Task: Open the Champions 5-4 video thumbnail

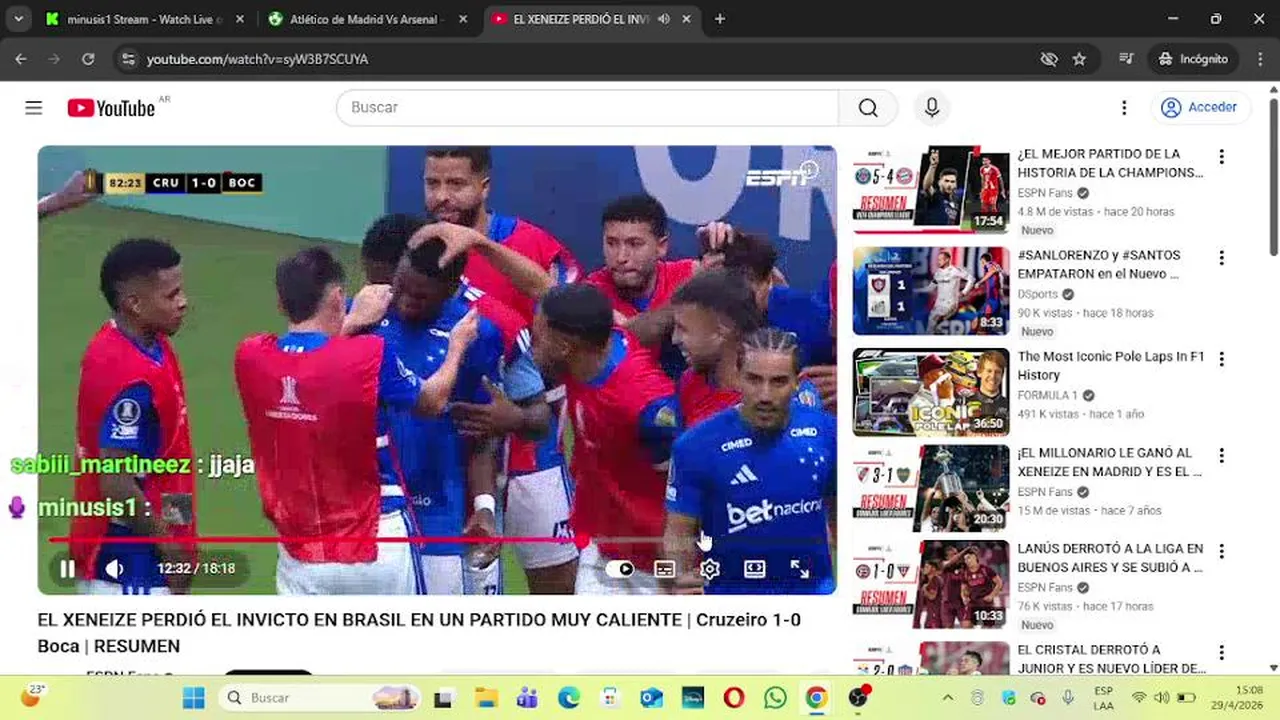Action: (931, 190)
